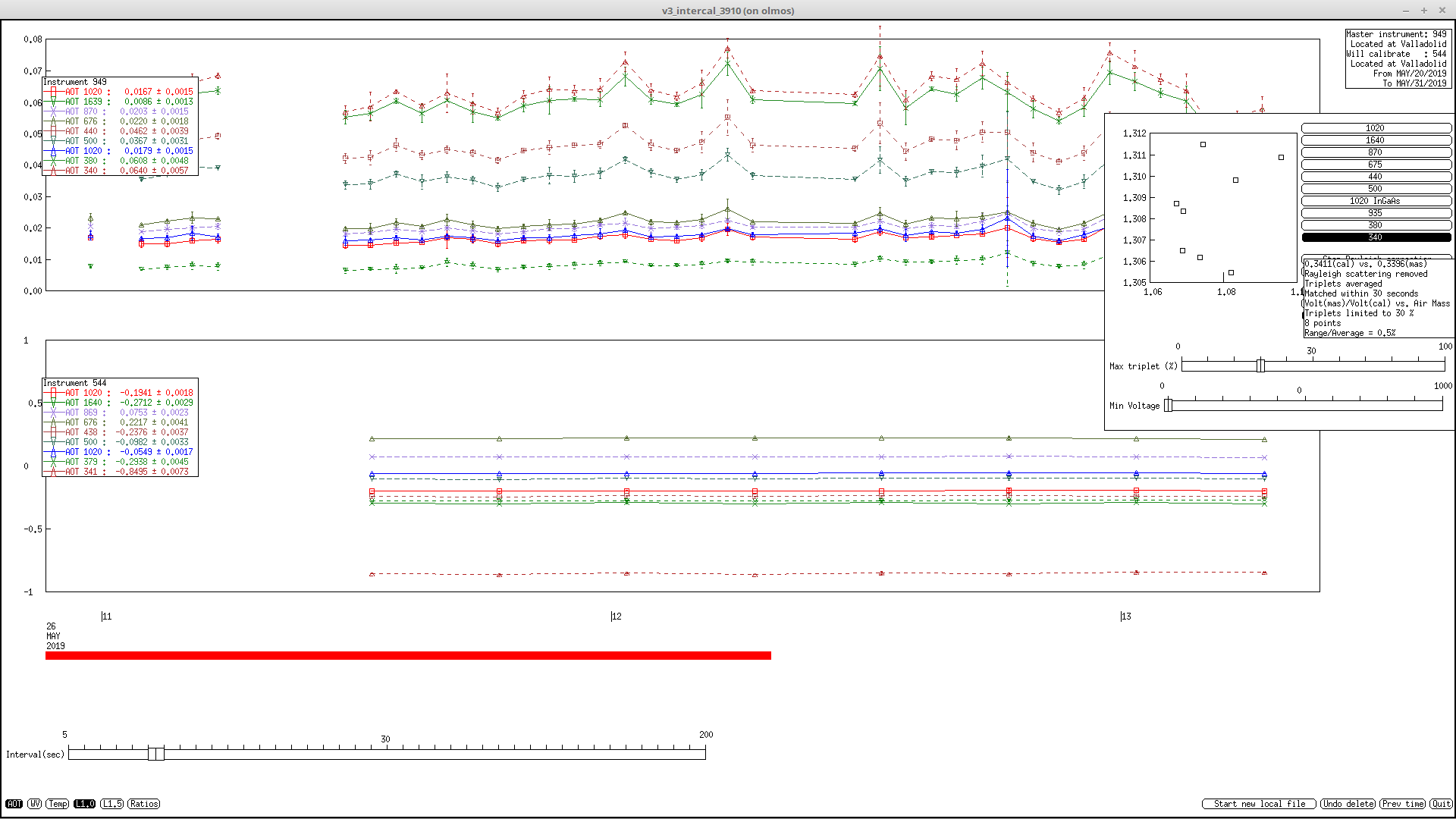Select the L1.5 data level button

[x=112, y=804]
